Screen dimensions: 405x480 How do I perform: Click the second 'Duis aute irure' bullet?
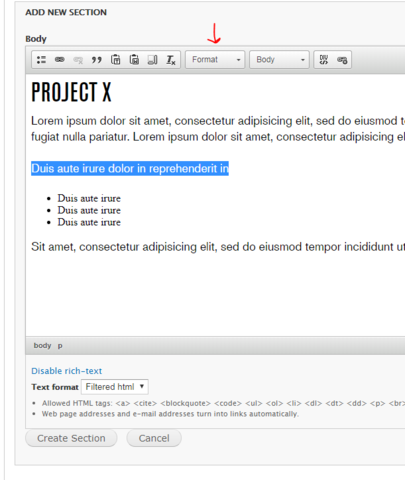tap(89, 210)
